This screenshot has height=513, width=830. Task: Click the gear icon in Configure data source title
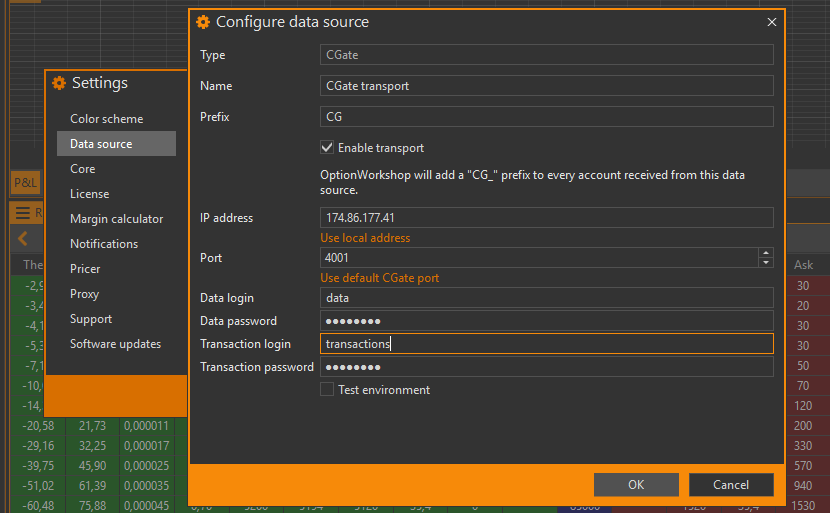(203, 22)
